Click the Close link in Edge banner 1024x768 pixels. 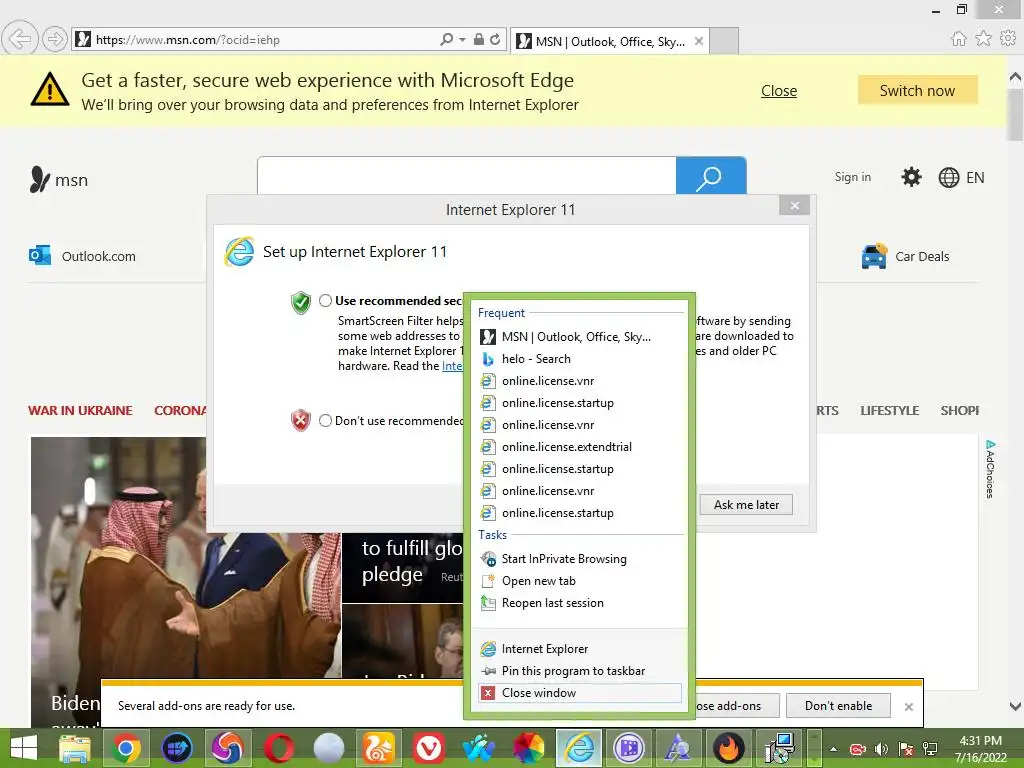point(778,91)
